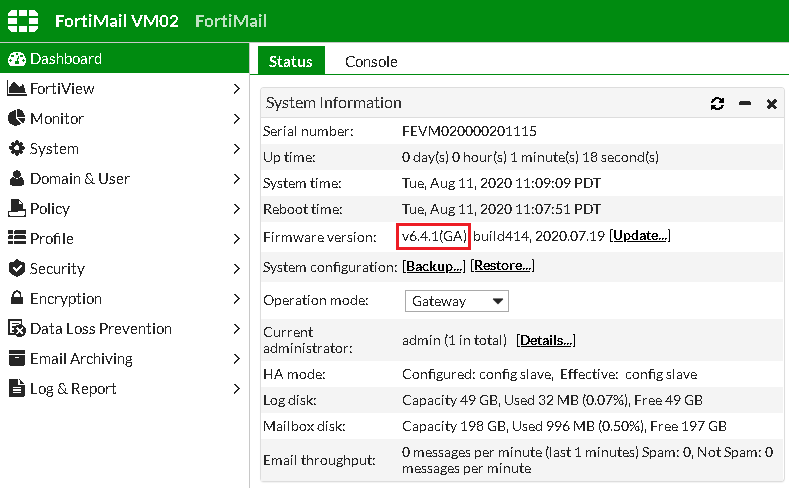Click the build414, 2020.07.19 text

[539, 236]
